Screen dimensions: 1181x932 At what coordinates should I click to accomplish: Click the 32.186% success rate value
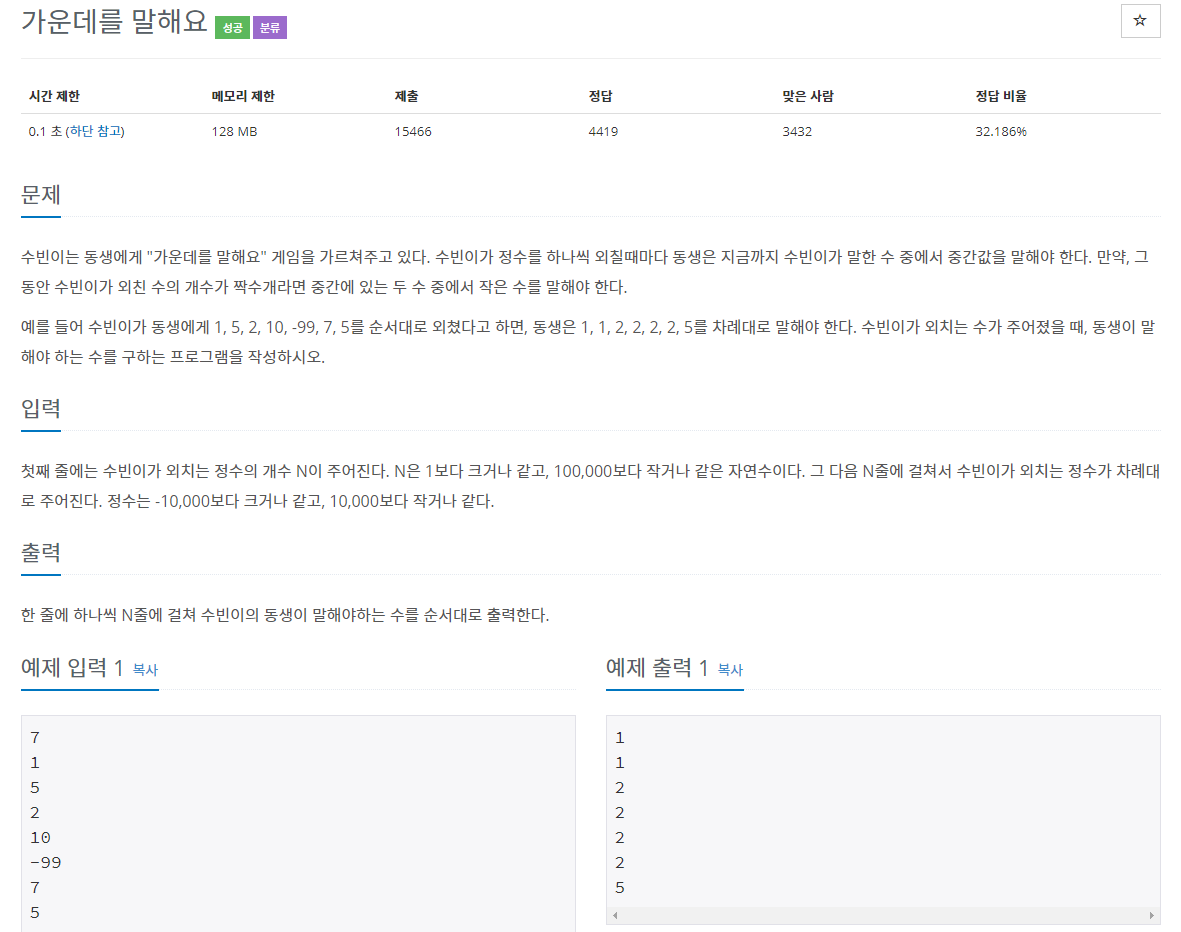(1001, 132)
